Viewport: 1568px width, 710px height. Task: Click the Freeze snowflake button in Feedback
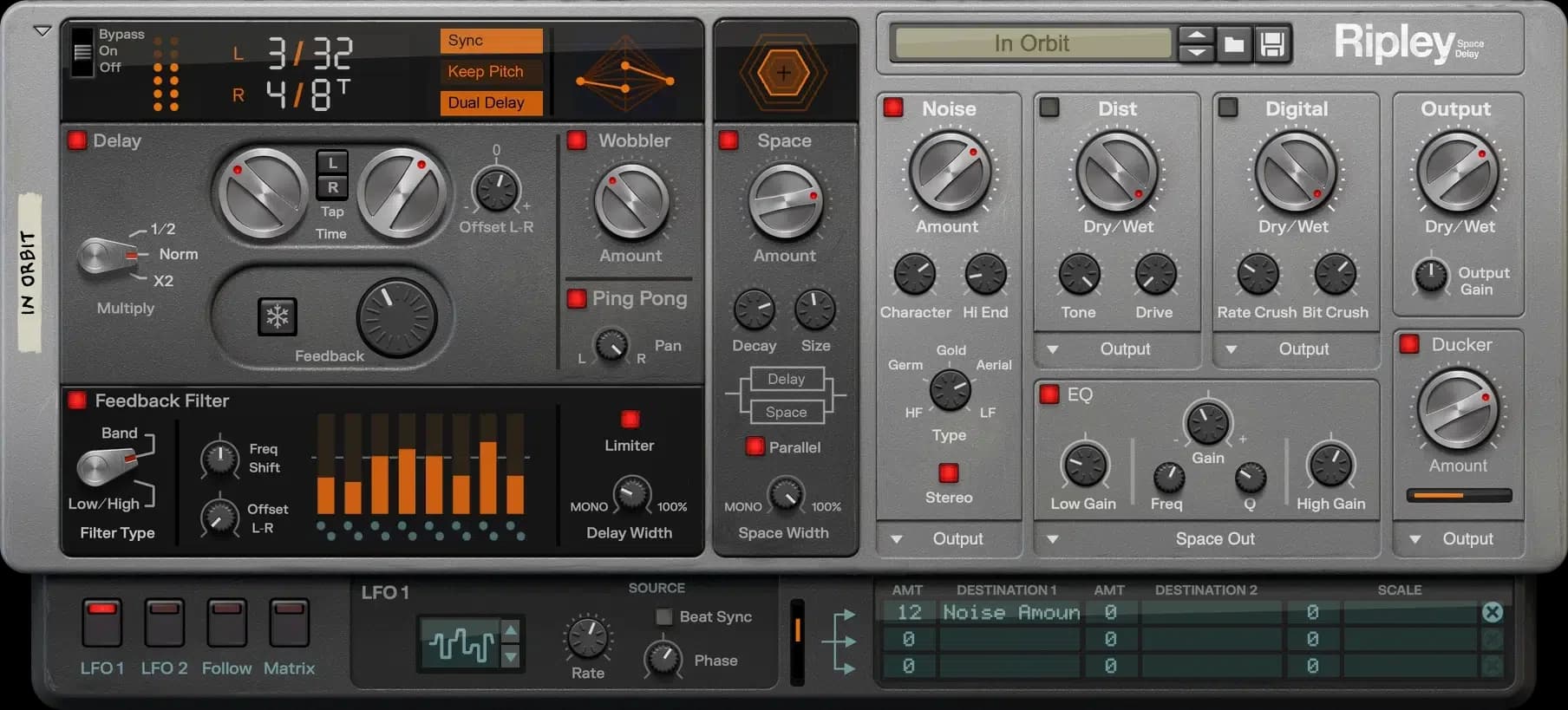point(278,316)
